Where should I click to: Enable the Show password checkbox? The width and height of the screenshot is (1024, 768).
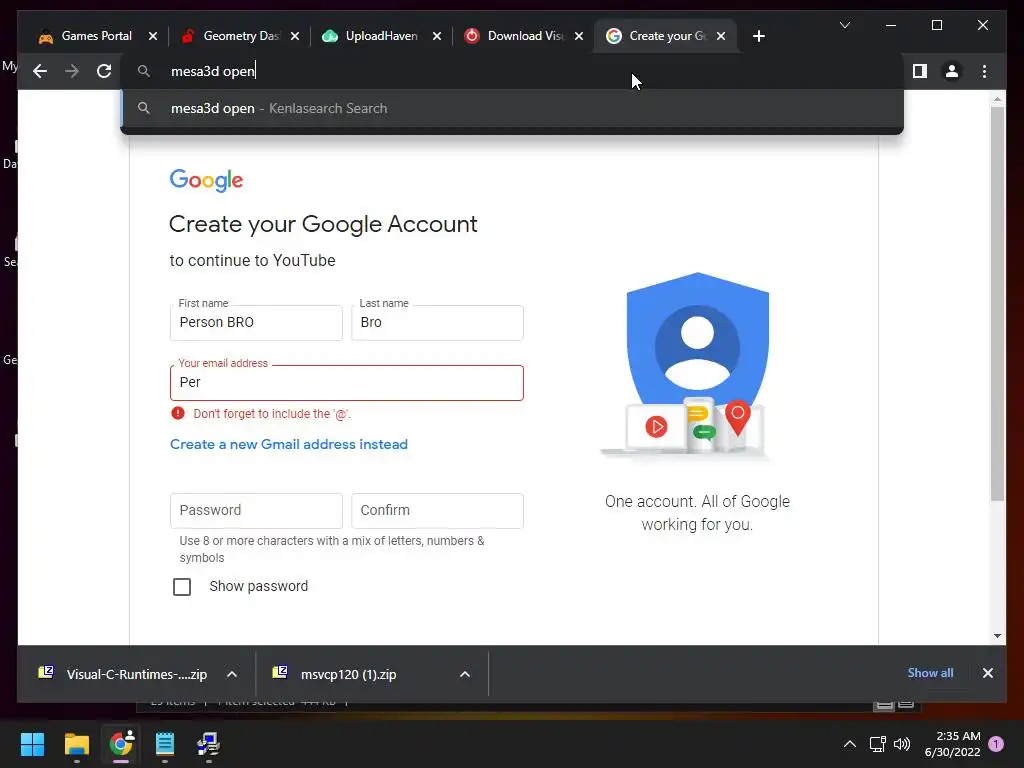(182, 586)
